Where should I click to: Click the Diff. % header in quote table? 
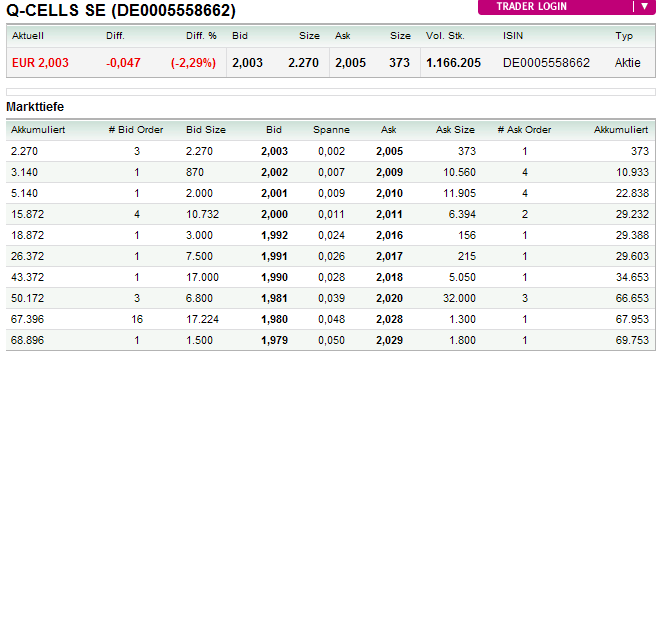point(201,36)
